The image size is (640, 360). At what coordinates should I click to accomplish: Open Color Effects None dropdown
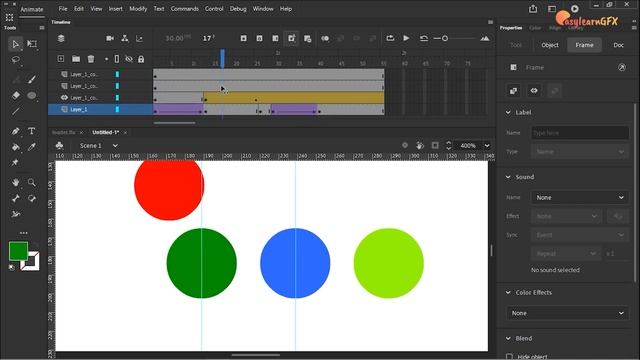coord(567,313)
